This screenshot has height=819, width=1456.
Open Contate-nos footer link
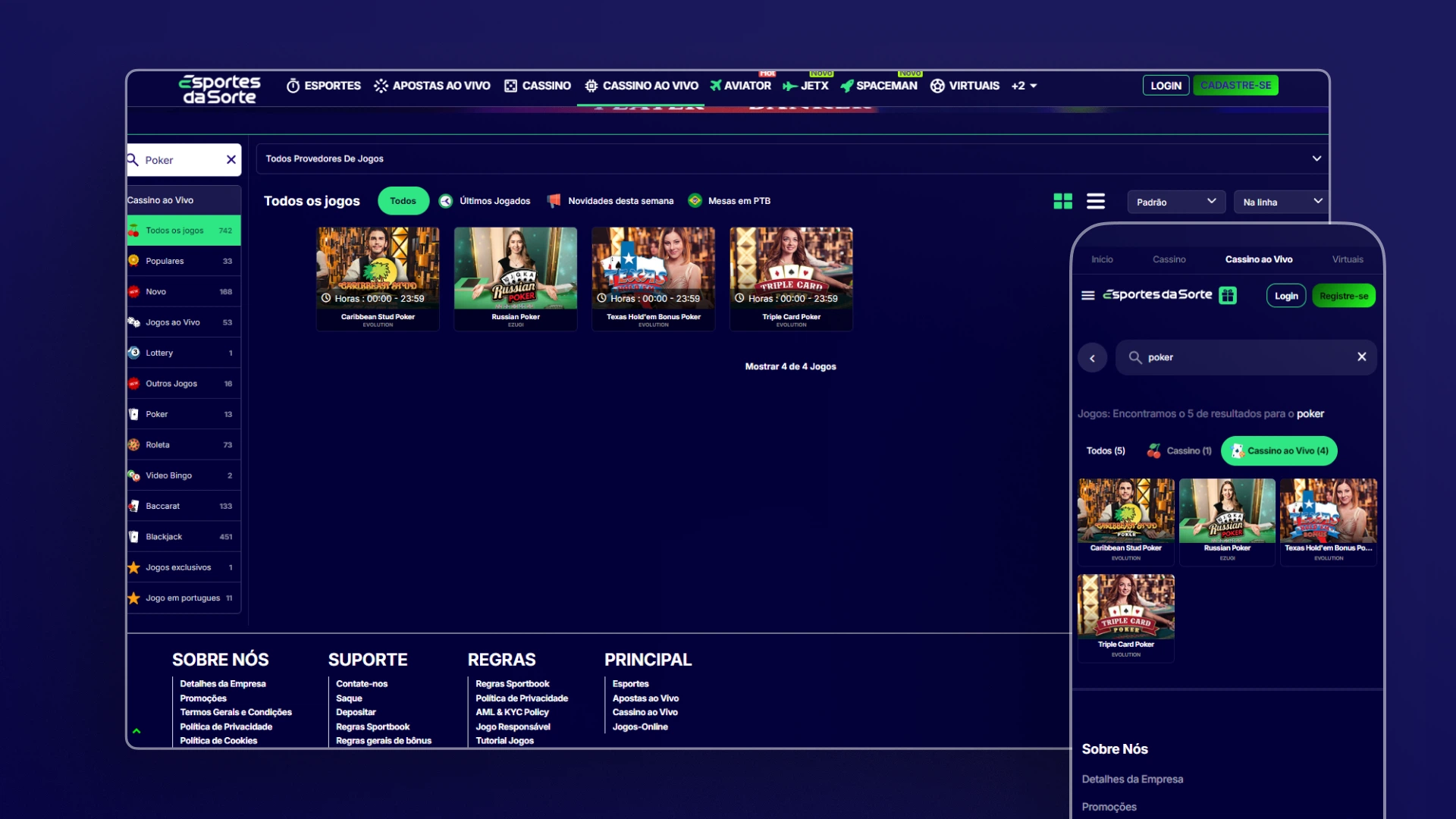point(362,684)
